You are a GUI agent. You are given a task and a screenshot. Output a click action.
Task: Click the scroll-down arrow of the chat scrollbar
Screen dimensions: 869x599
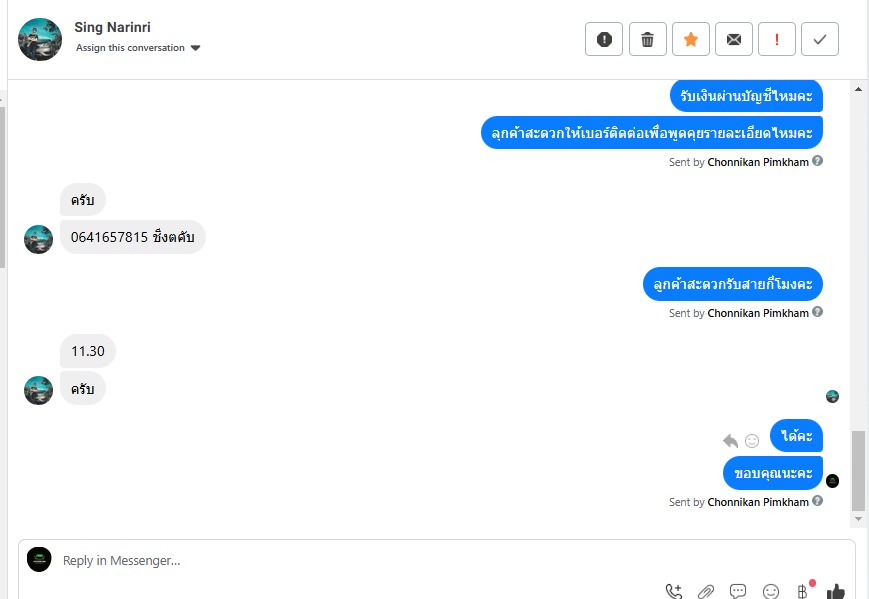click(x=858, y=519)
